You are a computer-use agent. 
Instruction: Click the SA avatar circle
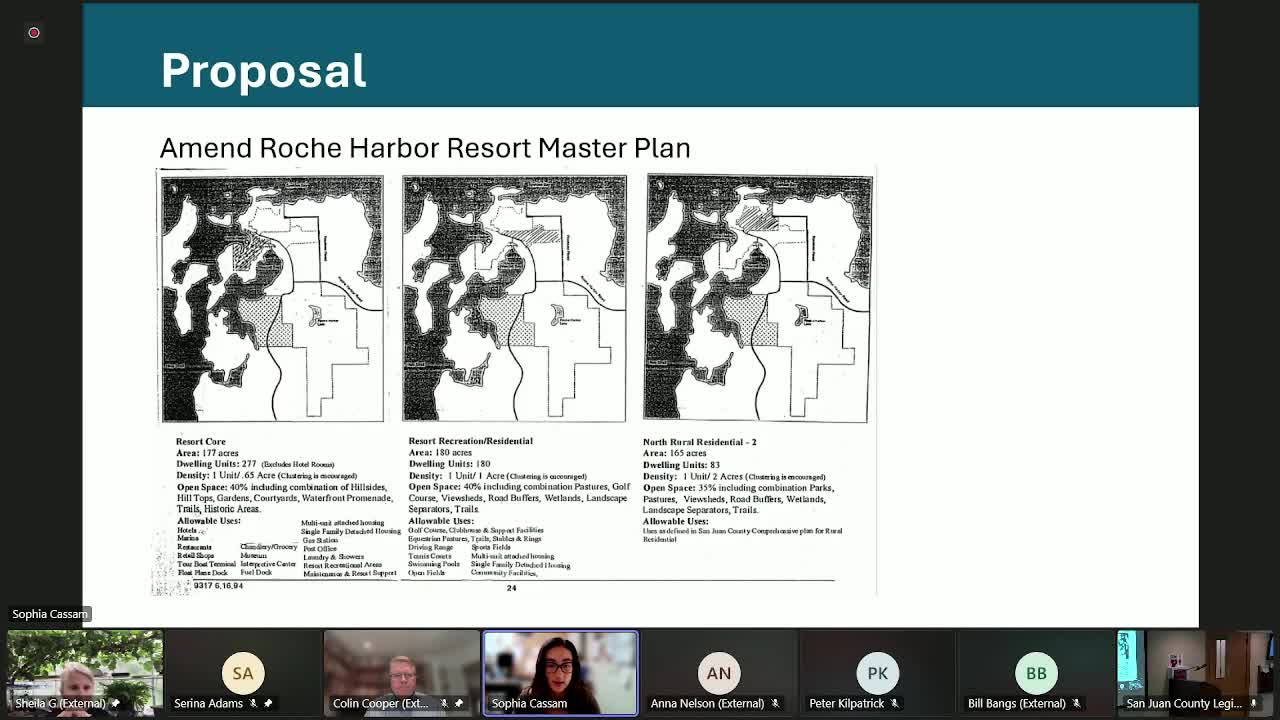[x=243, y=673]
